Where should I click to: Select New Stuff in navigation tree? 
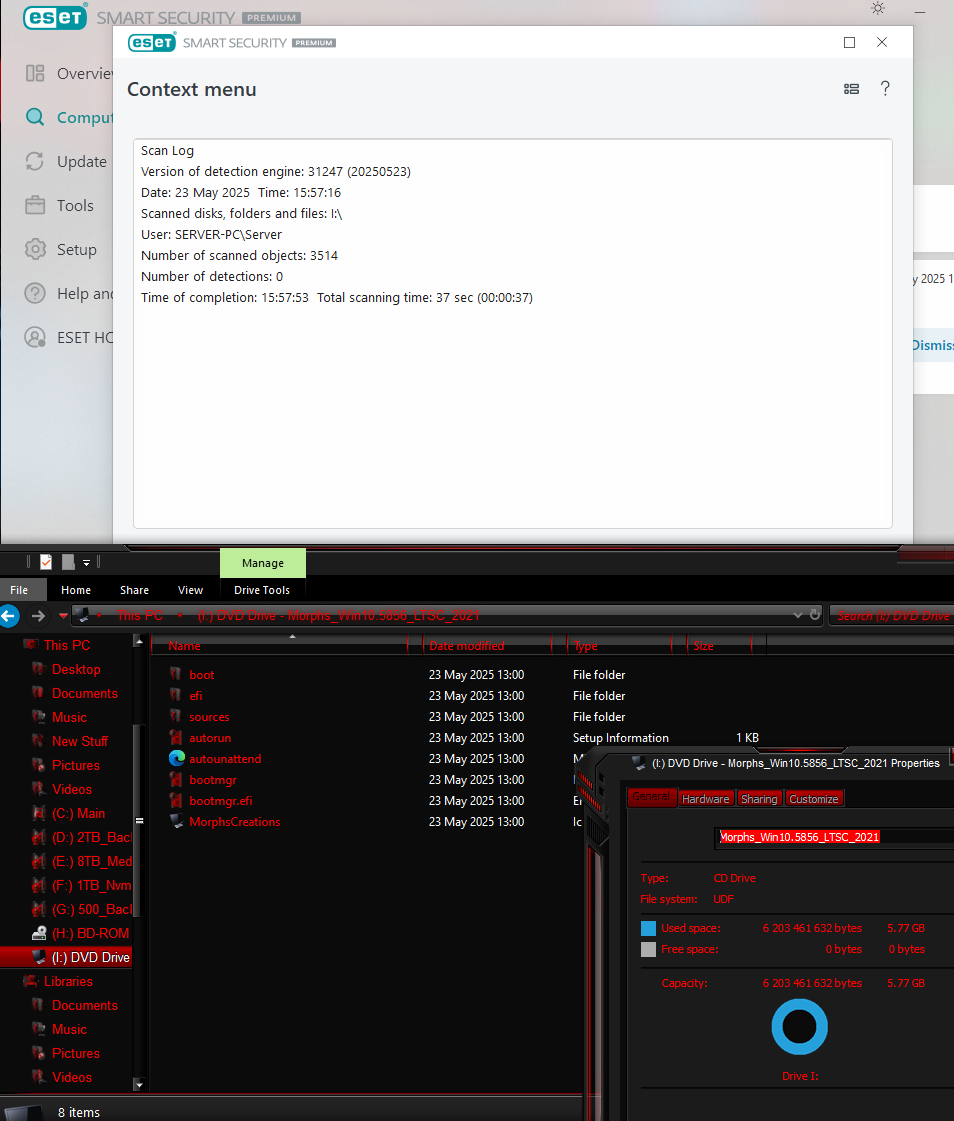tap(79, 741)
